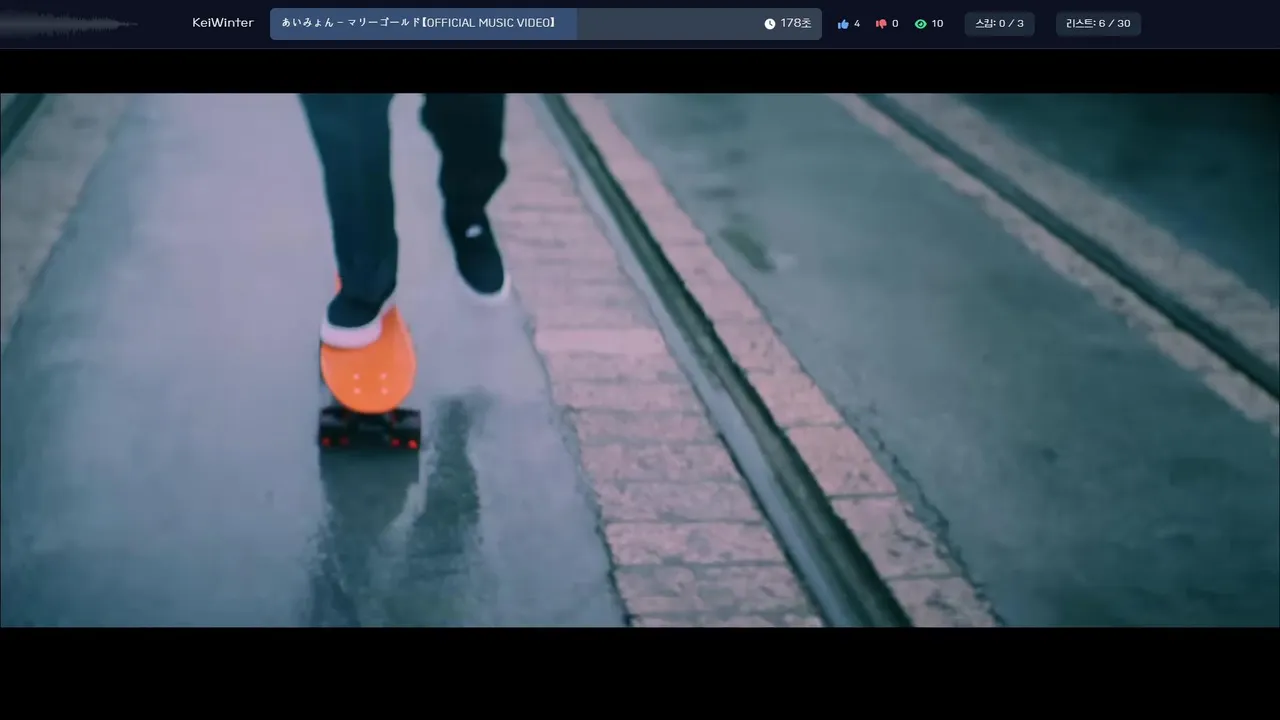The image size is (1280, 720).
Task: Click the KeiWinter username
Action: pyautogui.click(x=223, y=23)
